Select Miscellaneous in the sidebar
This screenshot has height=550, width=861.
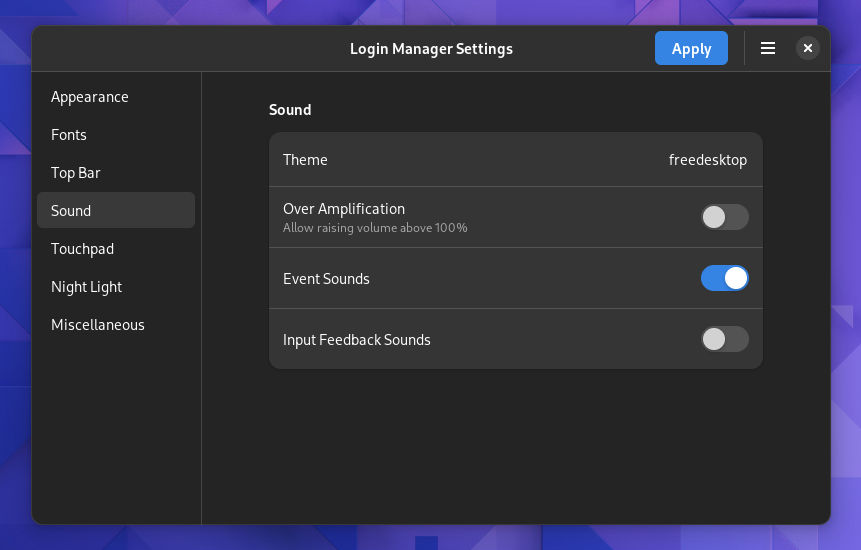click(98, 325)
